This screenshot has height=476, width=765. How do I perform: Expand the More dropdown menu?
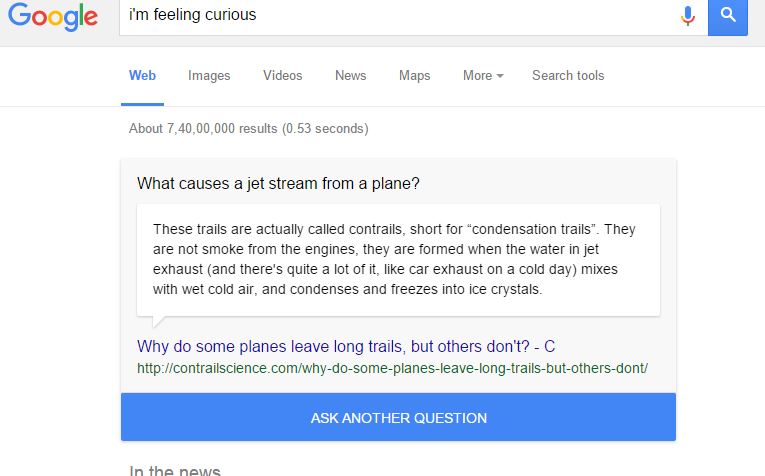tap(483, 76)
